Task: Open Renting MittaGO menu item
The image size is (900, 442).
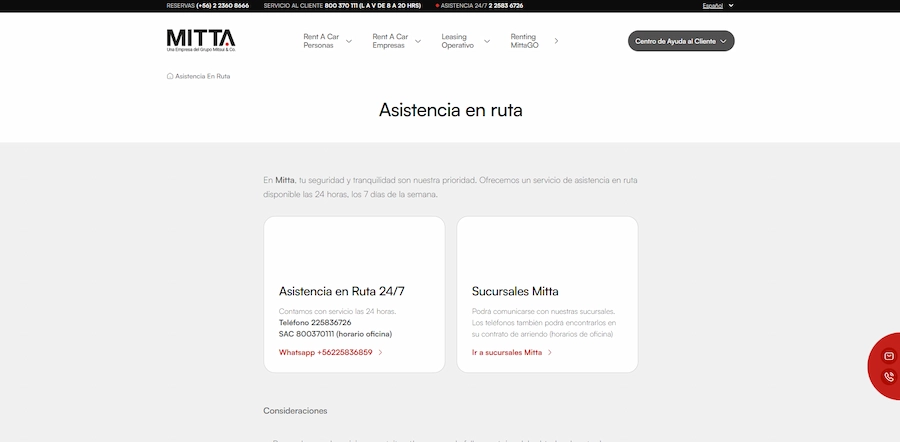Action: [525, 41]
